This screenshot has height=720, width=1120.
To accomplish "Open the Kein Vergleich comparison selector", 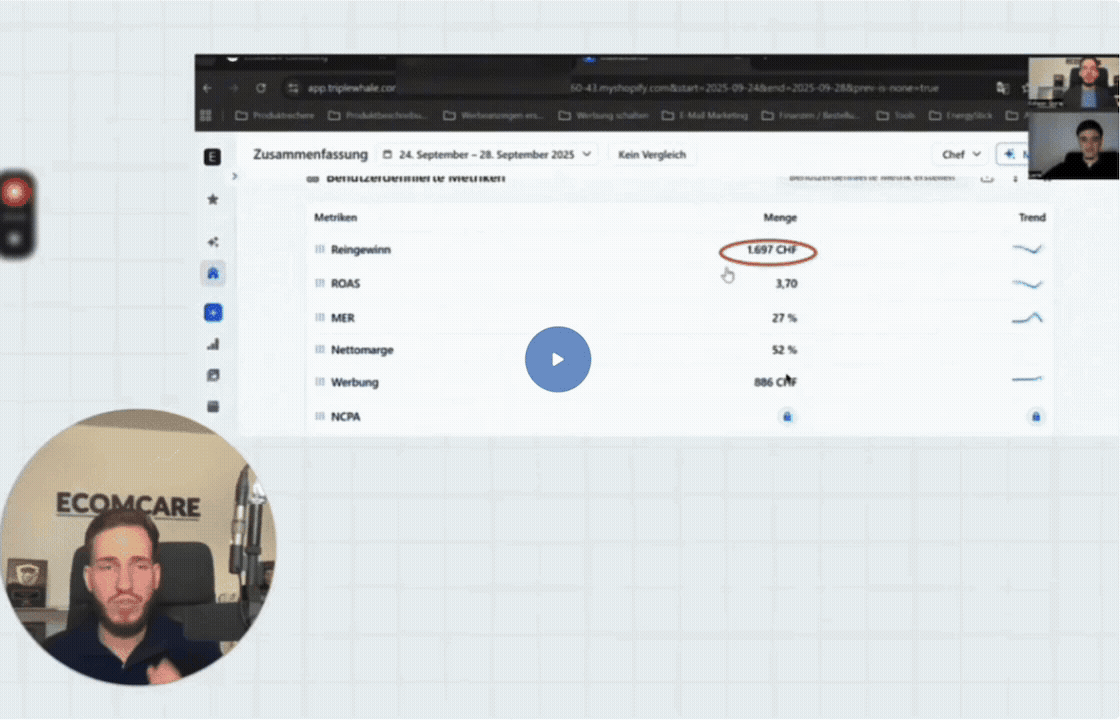I will click(x=651, y=155).
